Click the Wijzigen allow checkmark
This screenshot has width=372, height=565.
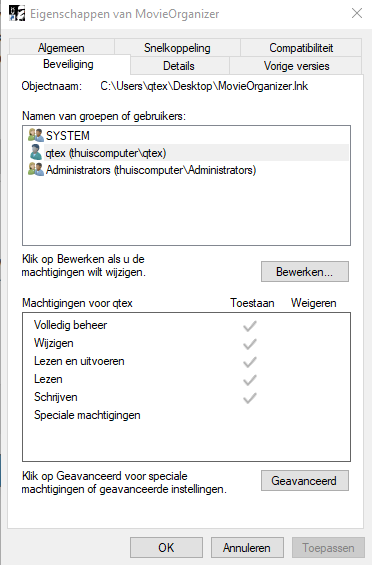[249, 344]
